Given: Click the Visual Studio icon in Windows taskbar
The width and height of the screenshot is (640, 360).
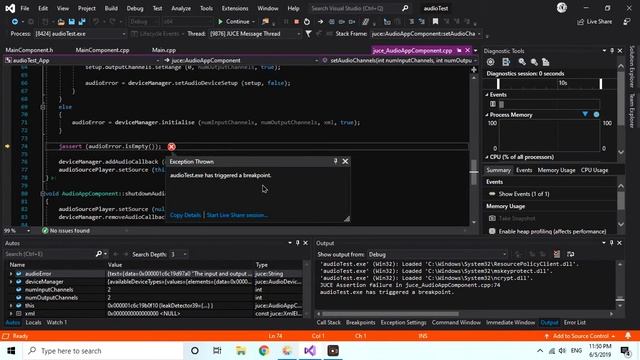Looking at the screenshot, I should point(310,351).
